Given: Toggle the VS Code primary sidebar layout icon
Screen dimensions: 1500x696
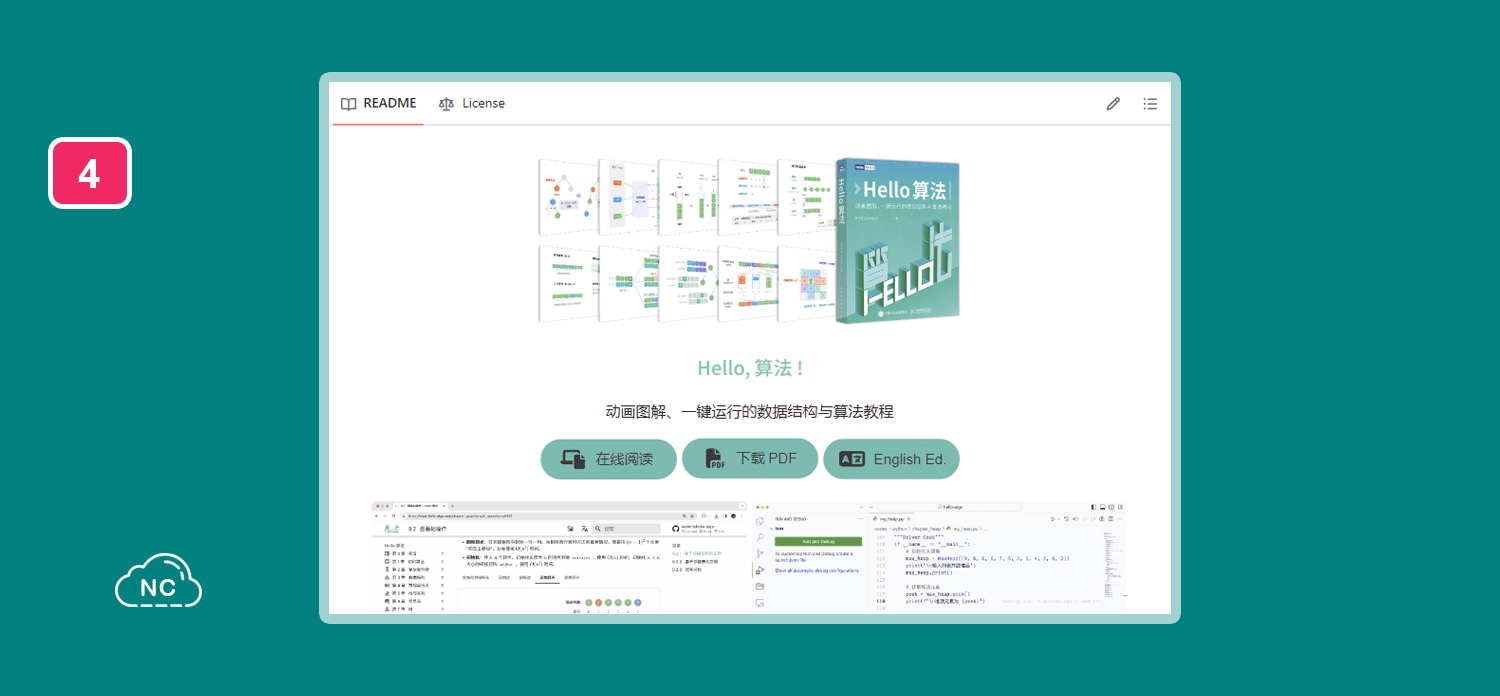Looking at the screenshot, I should (1094, 507).
